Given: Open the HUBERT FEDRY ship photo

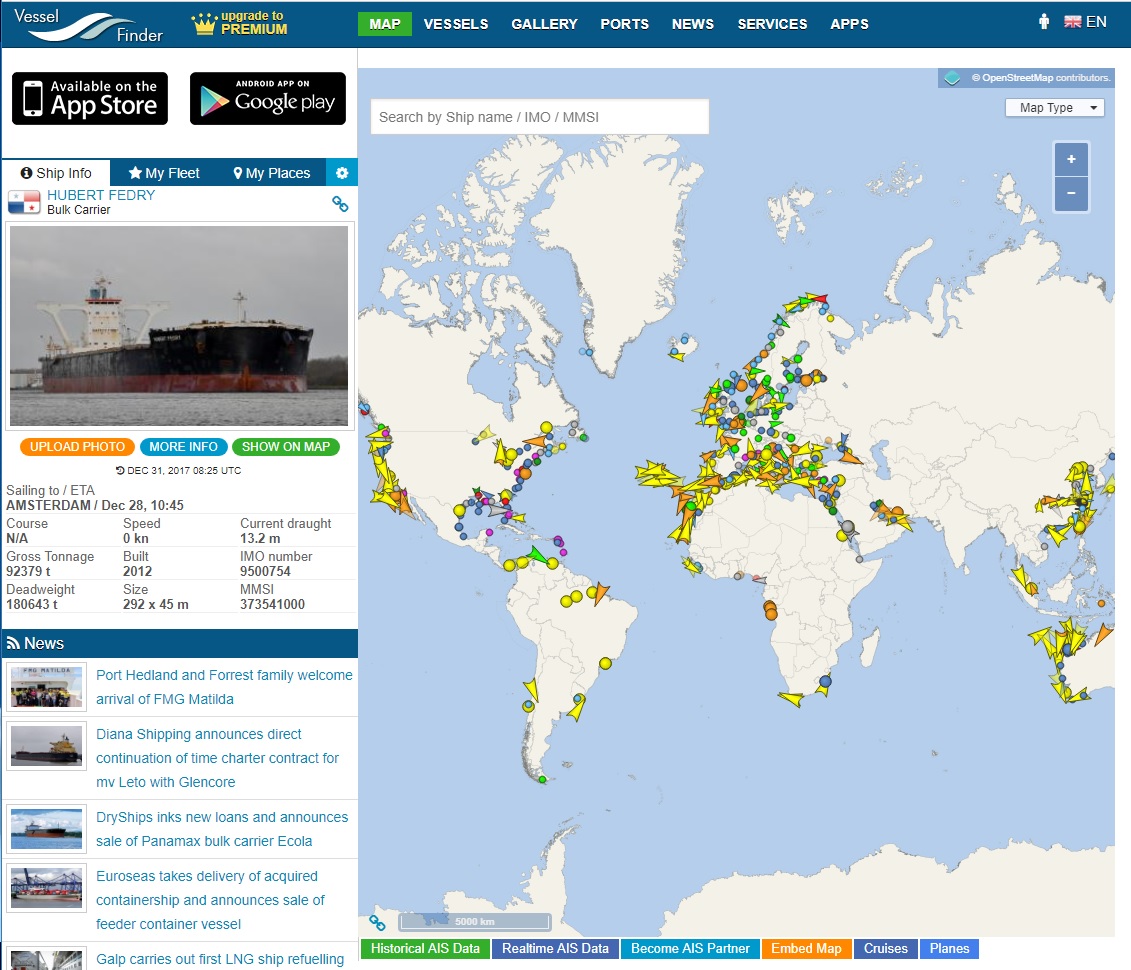Looking at the screenshot, I should (179, 326).
